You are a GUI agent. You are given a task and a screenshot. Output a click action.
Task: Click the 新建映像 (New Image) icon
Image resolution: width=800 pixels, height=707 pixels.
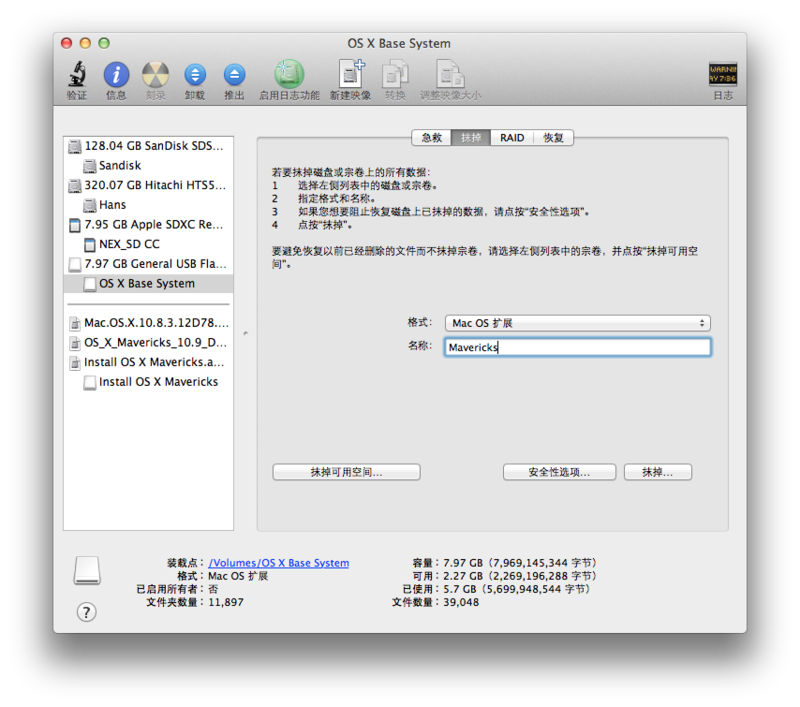(351, 73)
